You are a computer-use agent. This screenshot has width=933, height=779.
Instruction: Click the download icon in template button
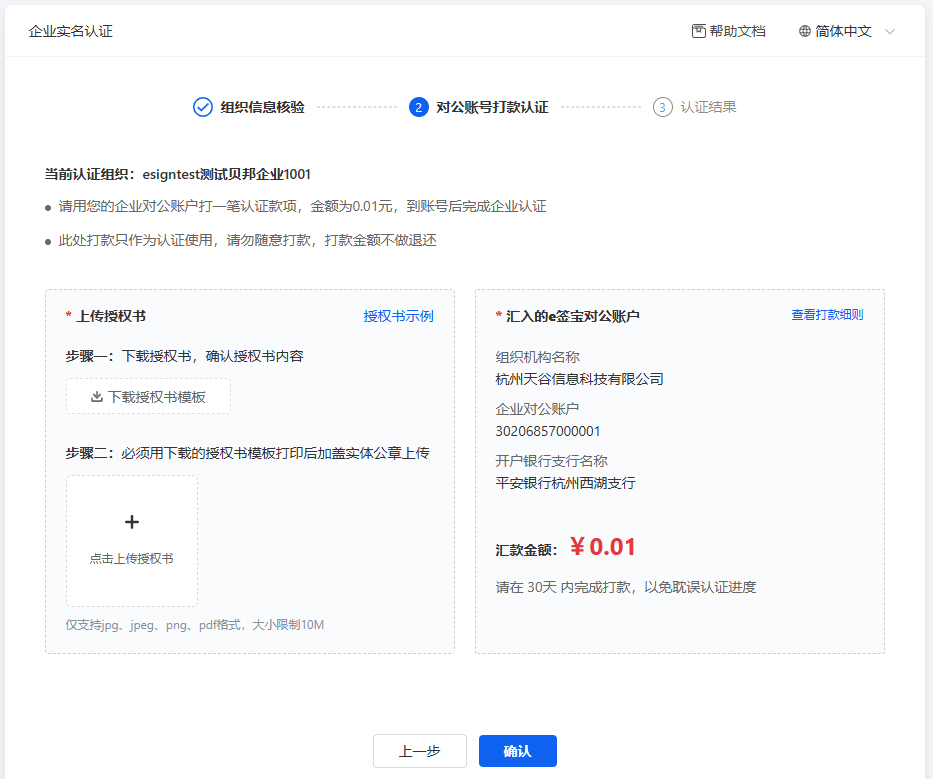pyautogui.click(x=97, y=397)
